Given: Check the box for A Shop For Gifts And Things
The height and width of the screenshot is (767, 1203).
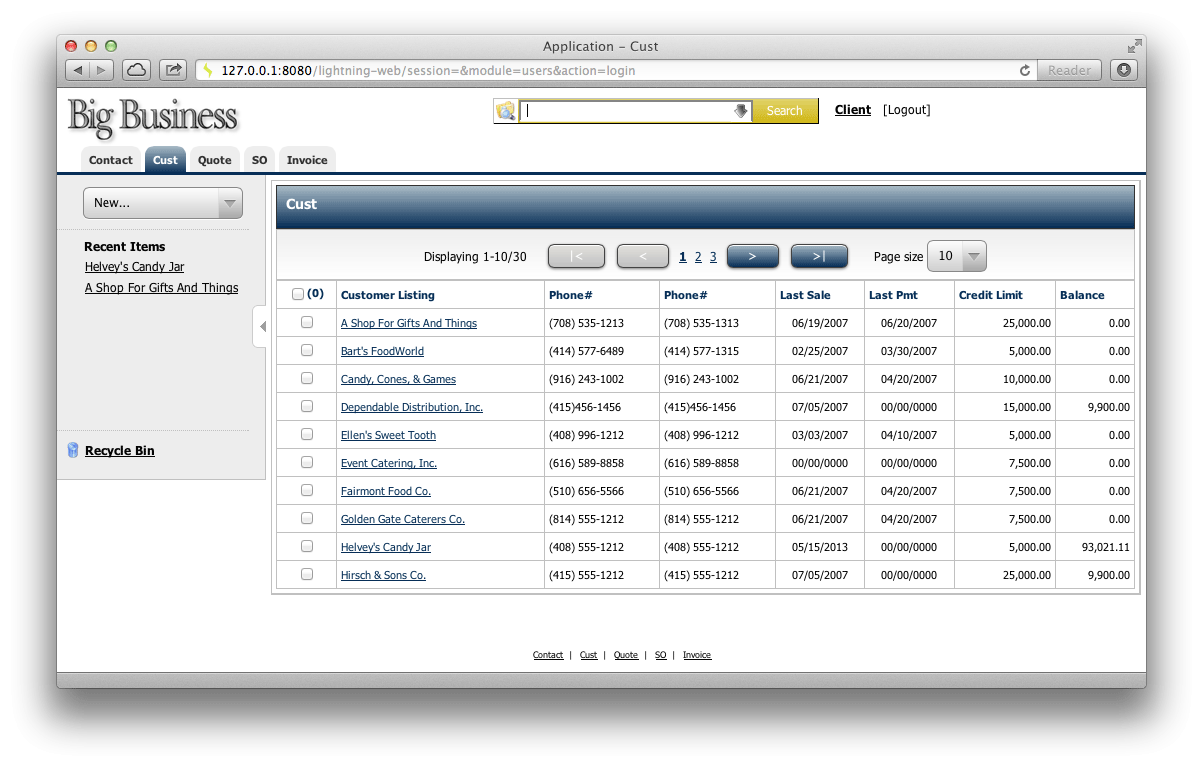Looking at the screenshot, I should pos(307,322).
